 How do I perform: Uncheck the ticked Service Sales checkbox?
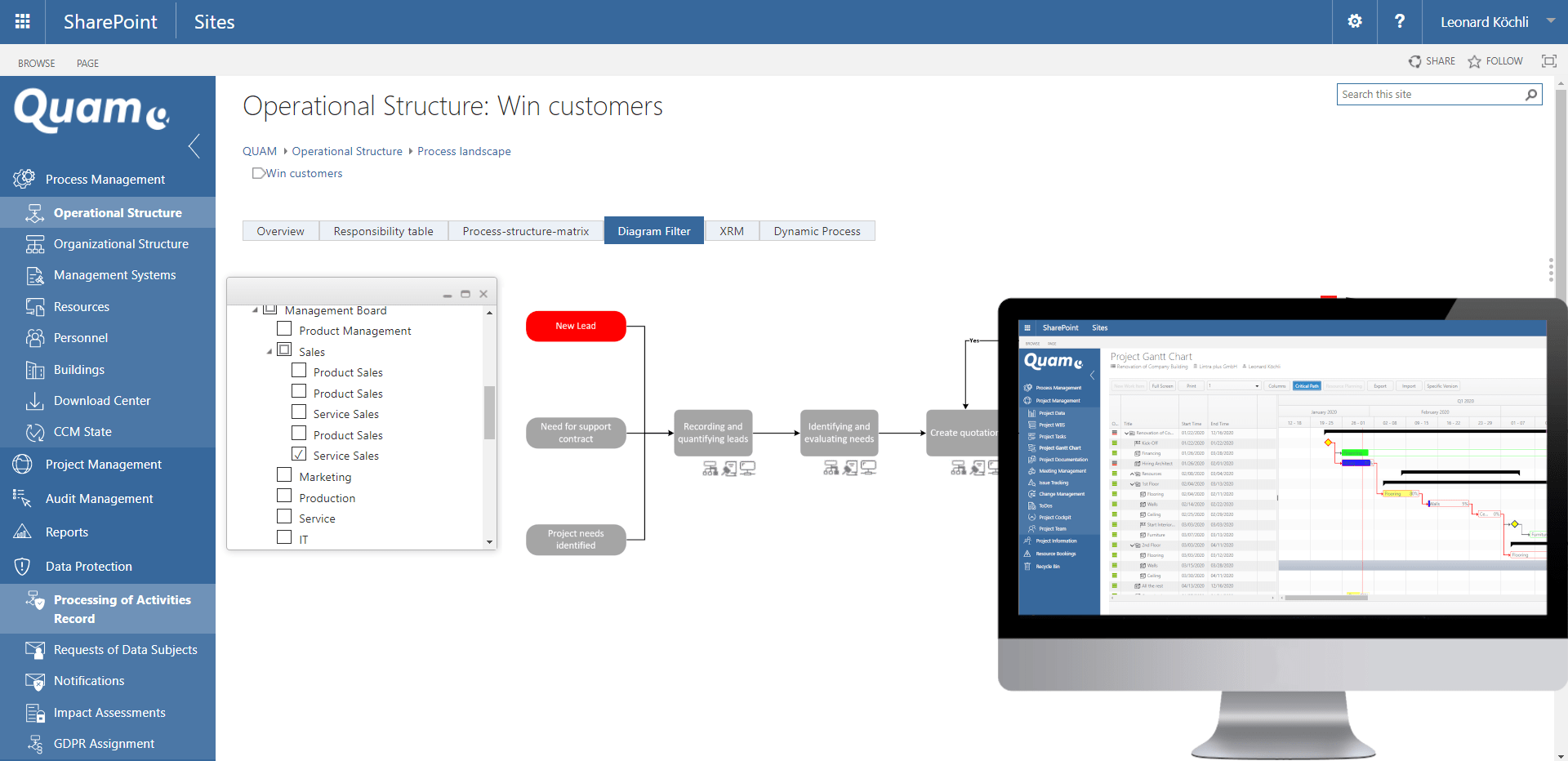pyautogui.click(x=299, y=454)
